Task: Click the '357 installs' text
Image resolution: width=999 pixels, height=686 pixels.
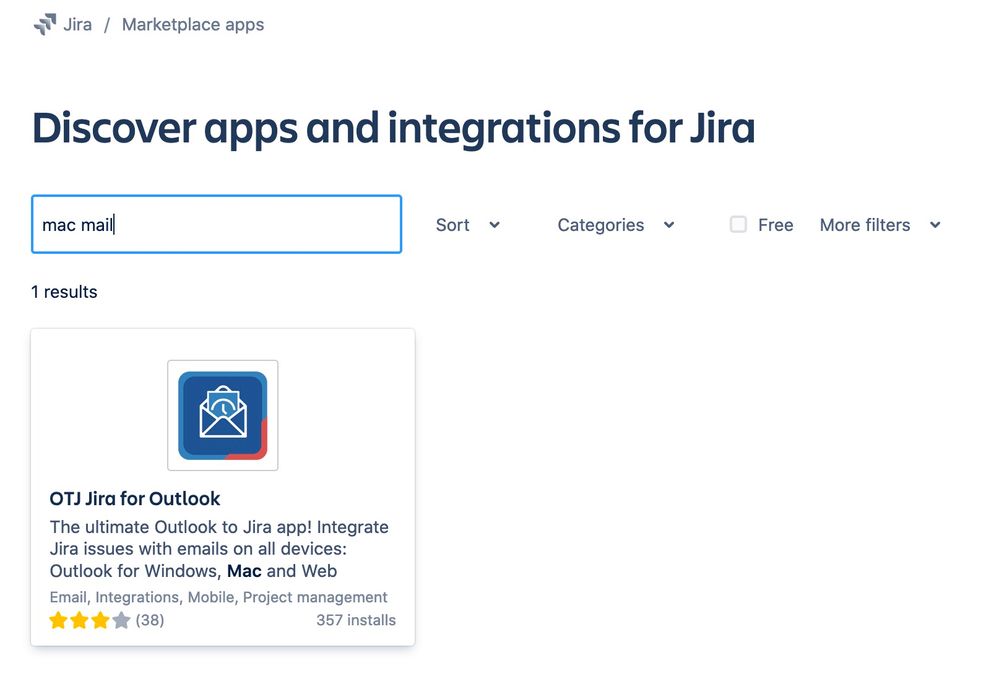Action: pos(356,620)
